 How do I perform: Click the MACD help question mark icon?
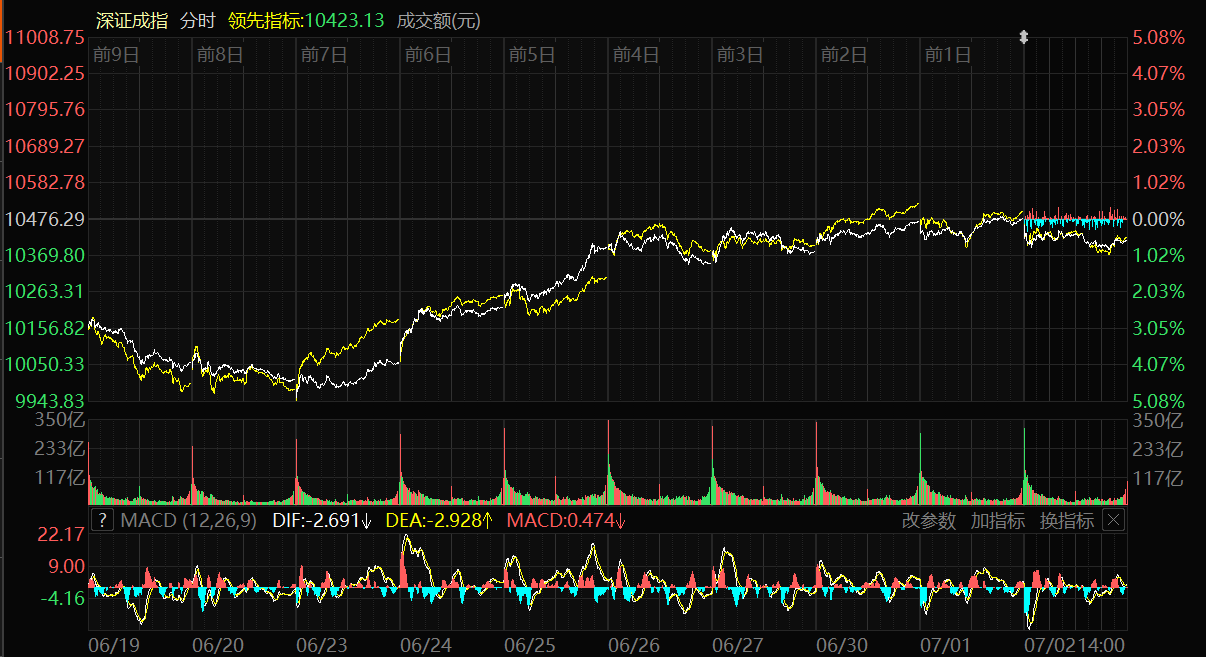(102, 520)
